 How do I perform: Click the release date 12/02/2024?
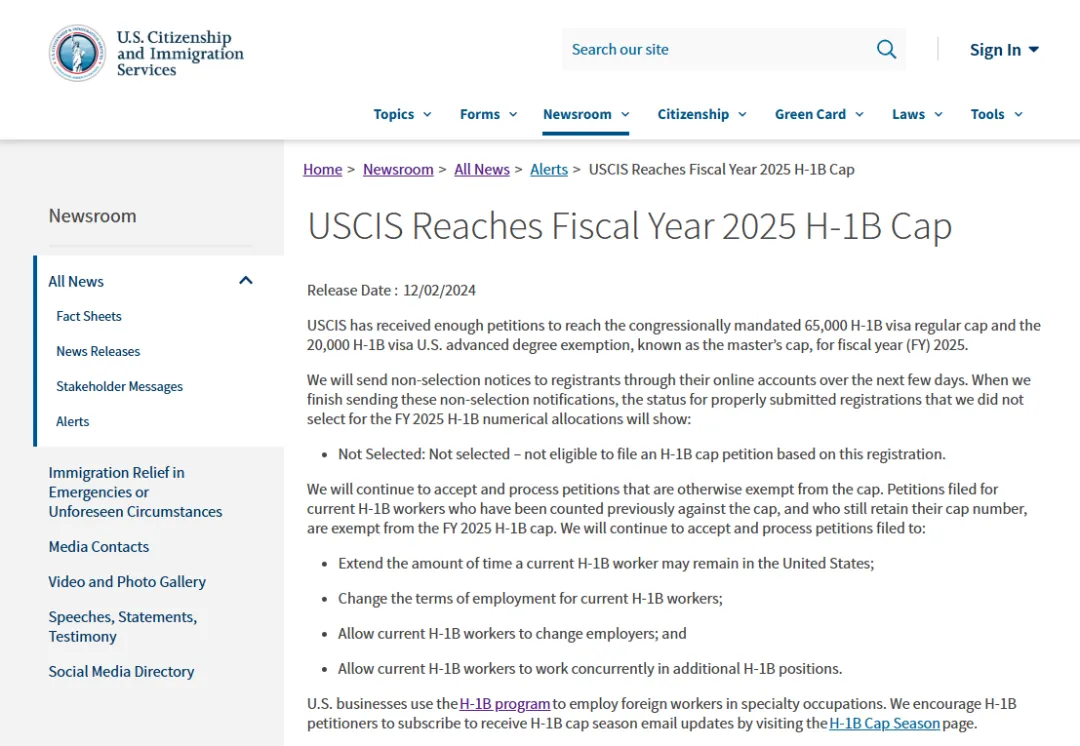point(439,291)
